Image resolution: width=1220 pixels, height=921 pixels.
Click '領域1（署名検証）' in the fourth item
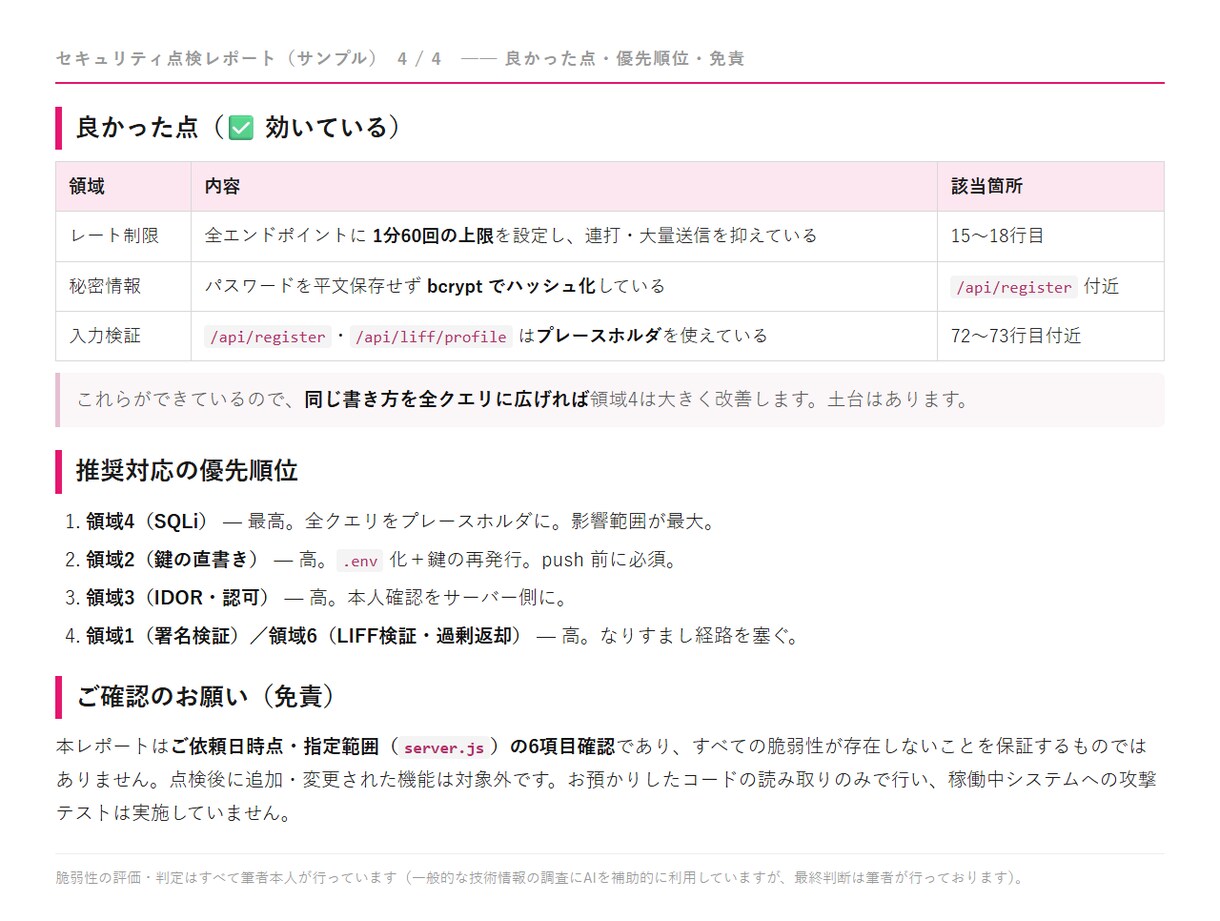coord(163,636)
